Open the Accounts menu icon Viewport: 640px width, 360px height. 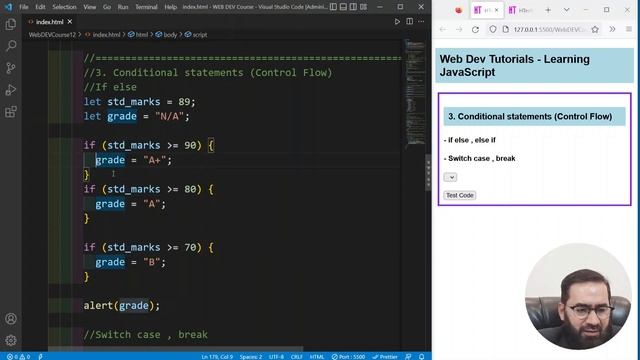tap(11, 318)
